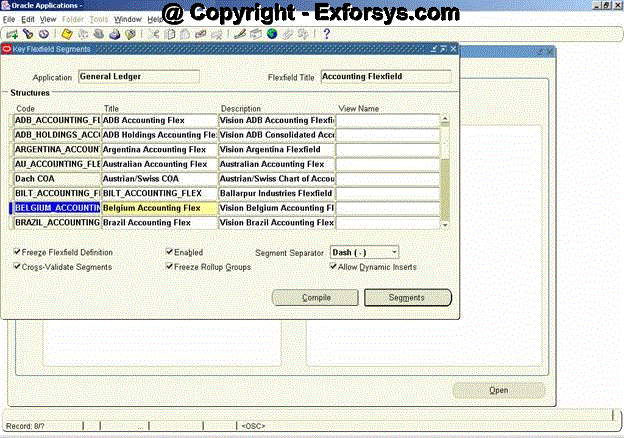Click the Show Navigator toolbar icon
The height and width of the screenshot is (438, 624).
coord(43,34)
